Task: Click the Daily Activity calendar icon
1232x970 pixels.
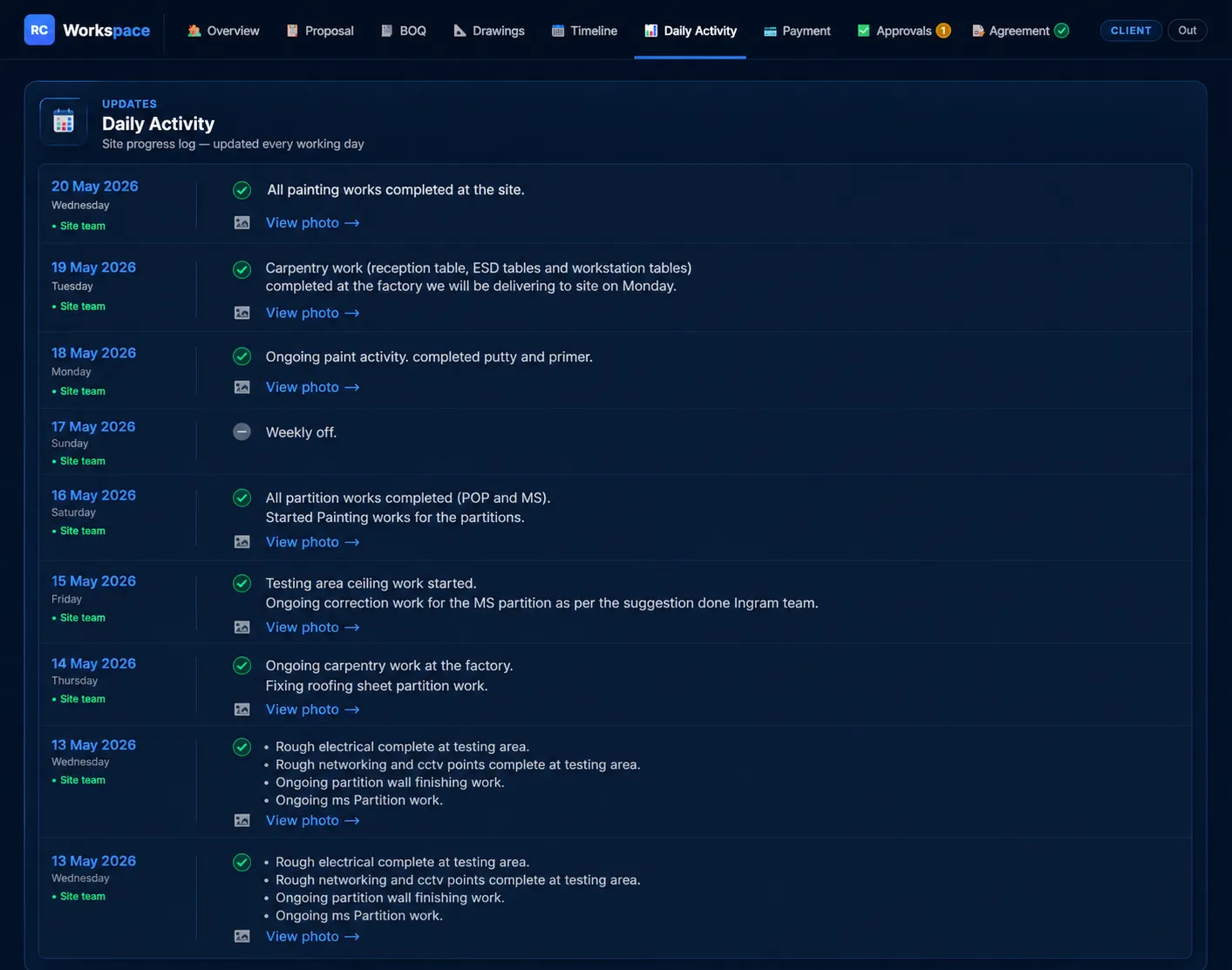Action: [x=64, y=121]
